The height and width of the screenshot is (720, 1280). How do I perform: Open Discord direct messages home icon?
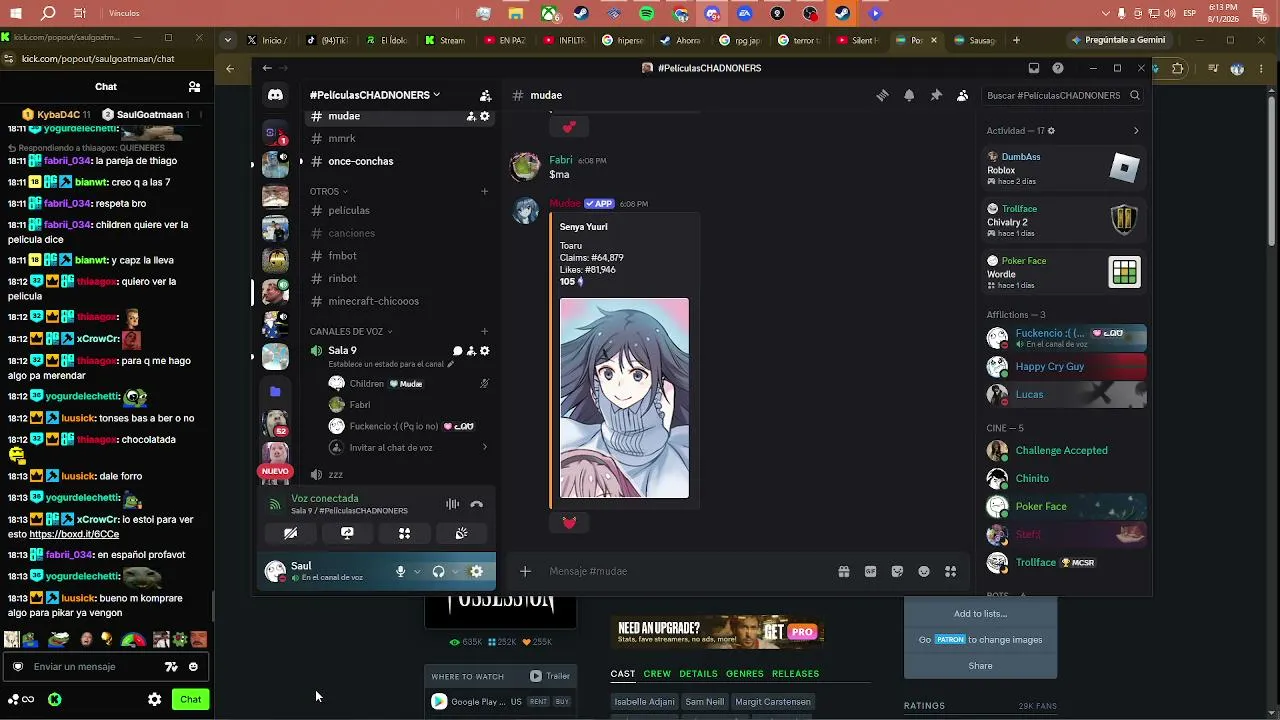pyautogui.click(x=275, y=95)
